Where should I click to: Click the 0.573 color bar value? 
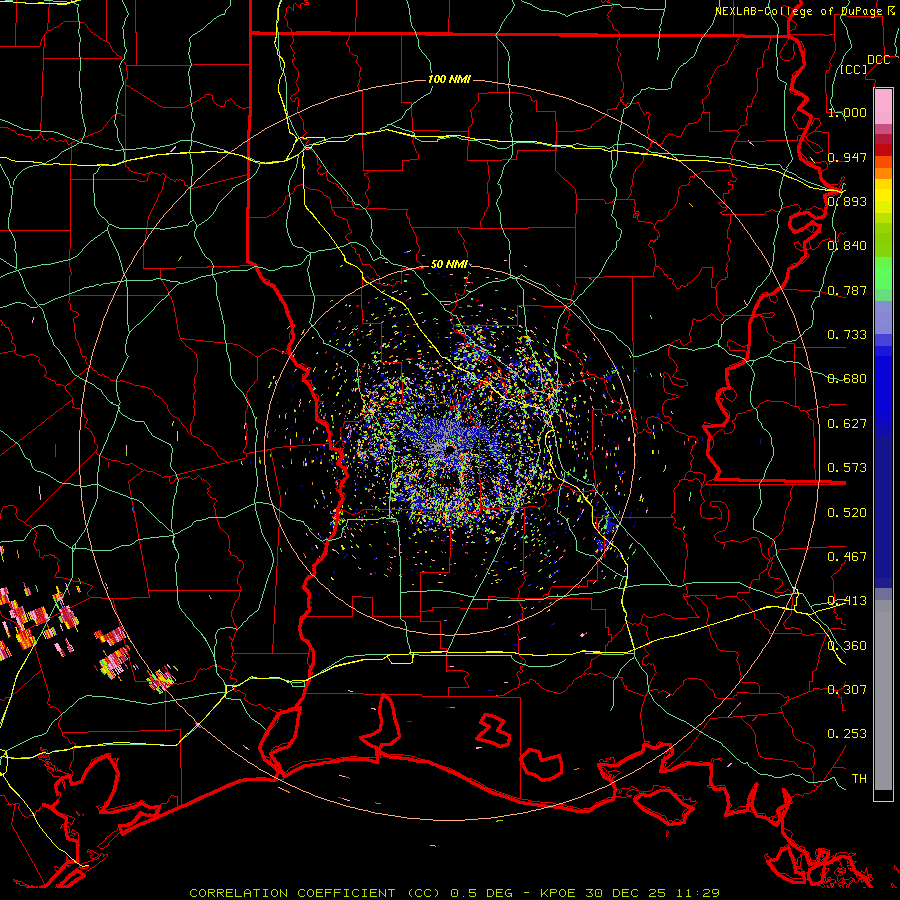click(x=847, y=468)
